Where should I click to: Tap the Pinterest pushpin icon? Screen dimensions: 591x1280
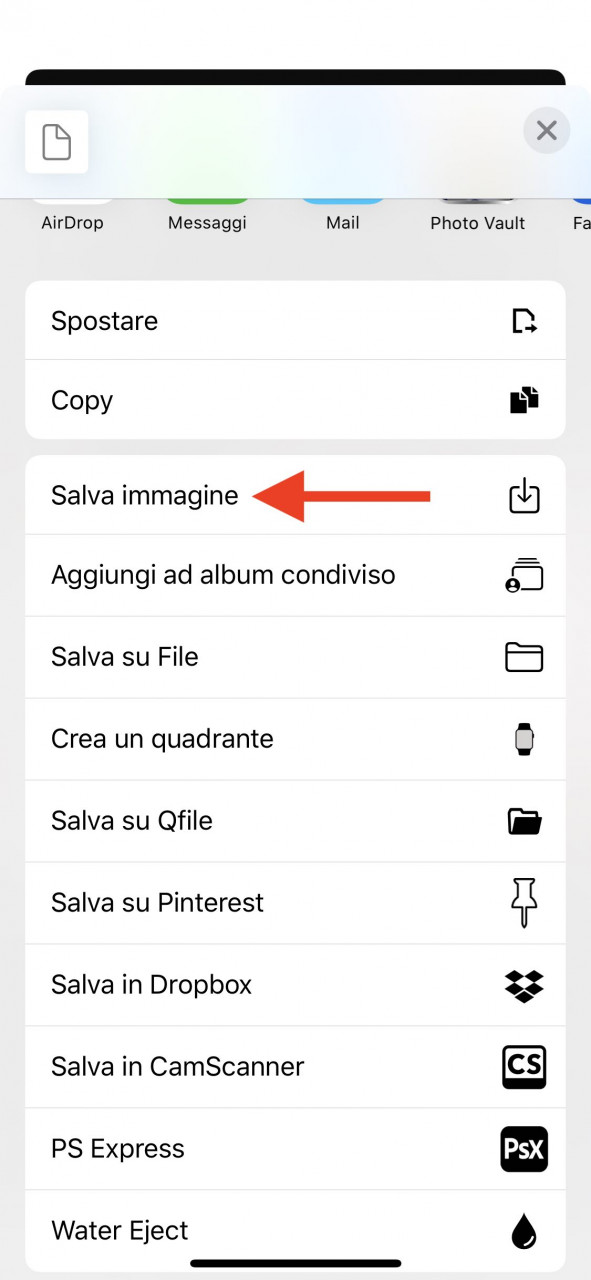pos(524,903)
